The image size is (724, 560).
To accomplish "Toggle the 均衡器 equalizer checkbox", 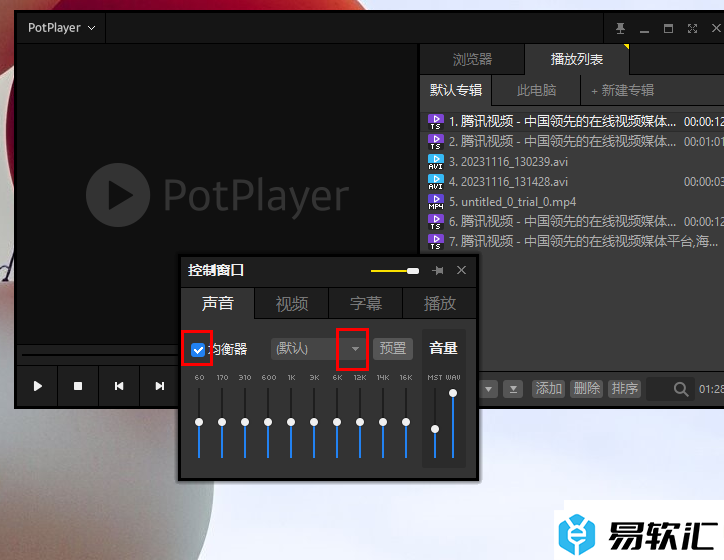I will click(x=198, y=349).
